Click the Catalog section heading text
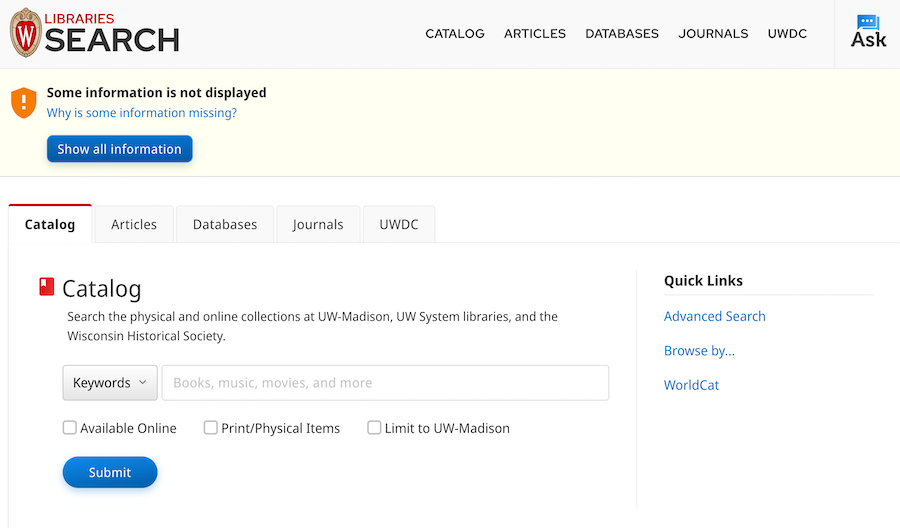The height and width of the screenshot is (528, 900). point(102,289)
